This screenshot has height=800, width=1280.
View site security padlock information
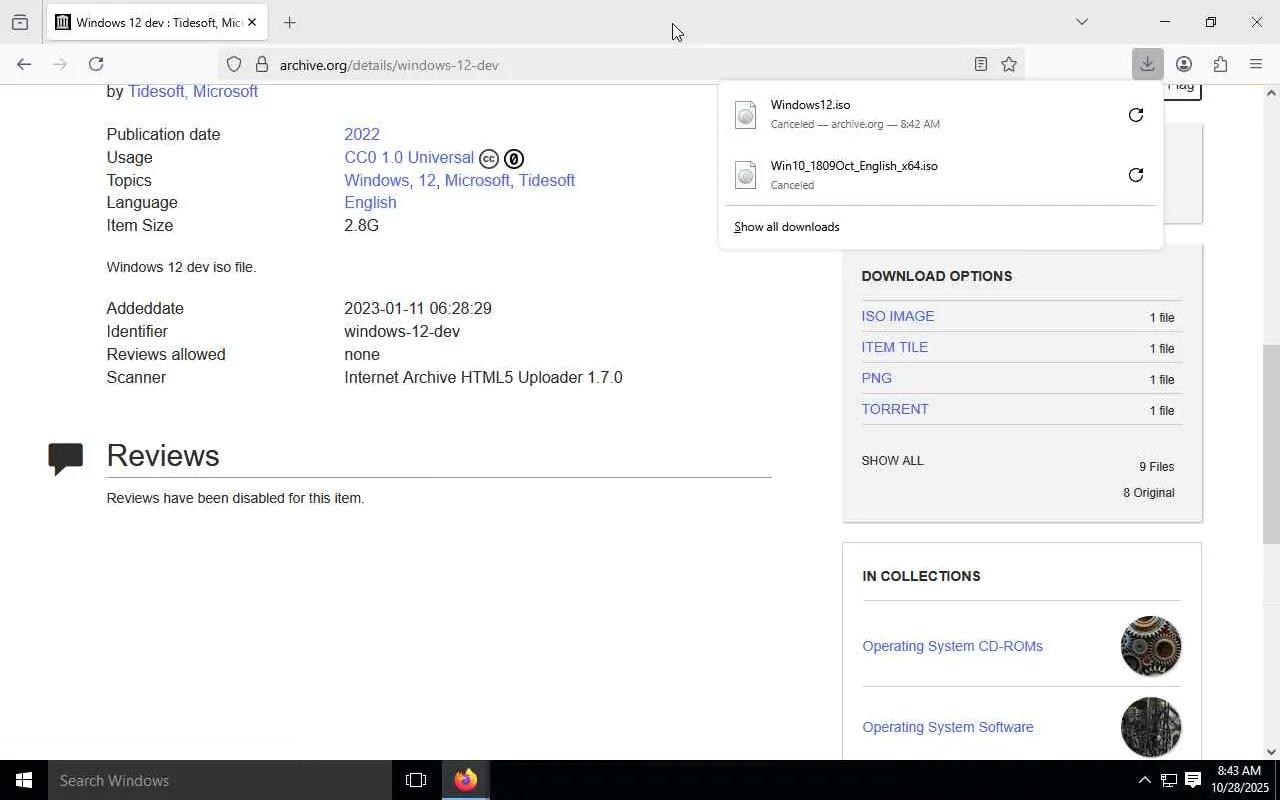tap(262, 64)
